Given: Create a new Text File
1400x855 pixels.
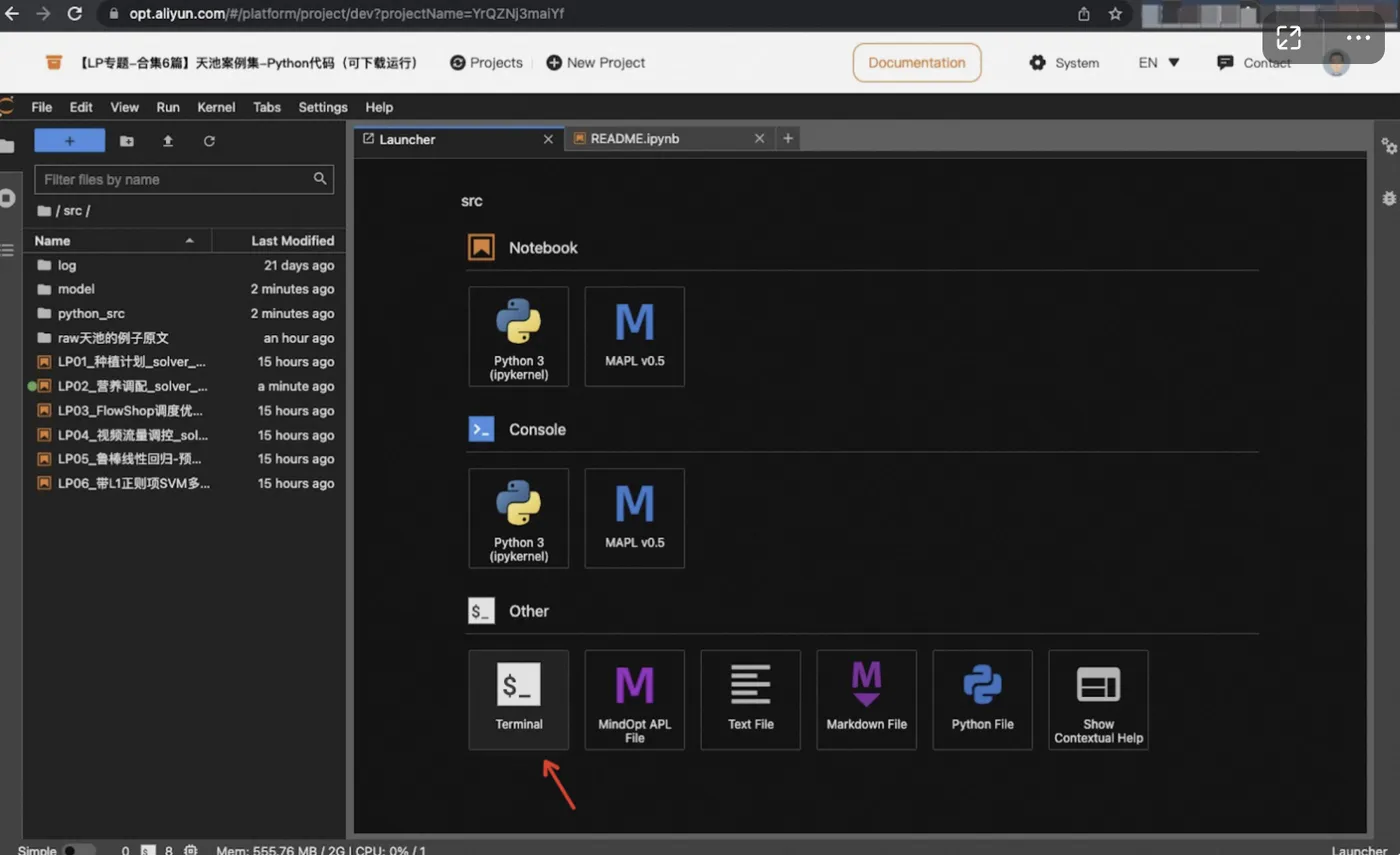Looking at the screenshot, I should pyautogui.click(x=750, y=700).
